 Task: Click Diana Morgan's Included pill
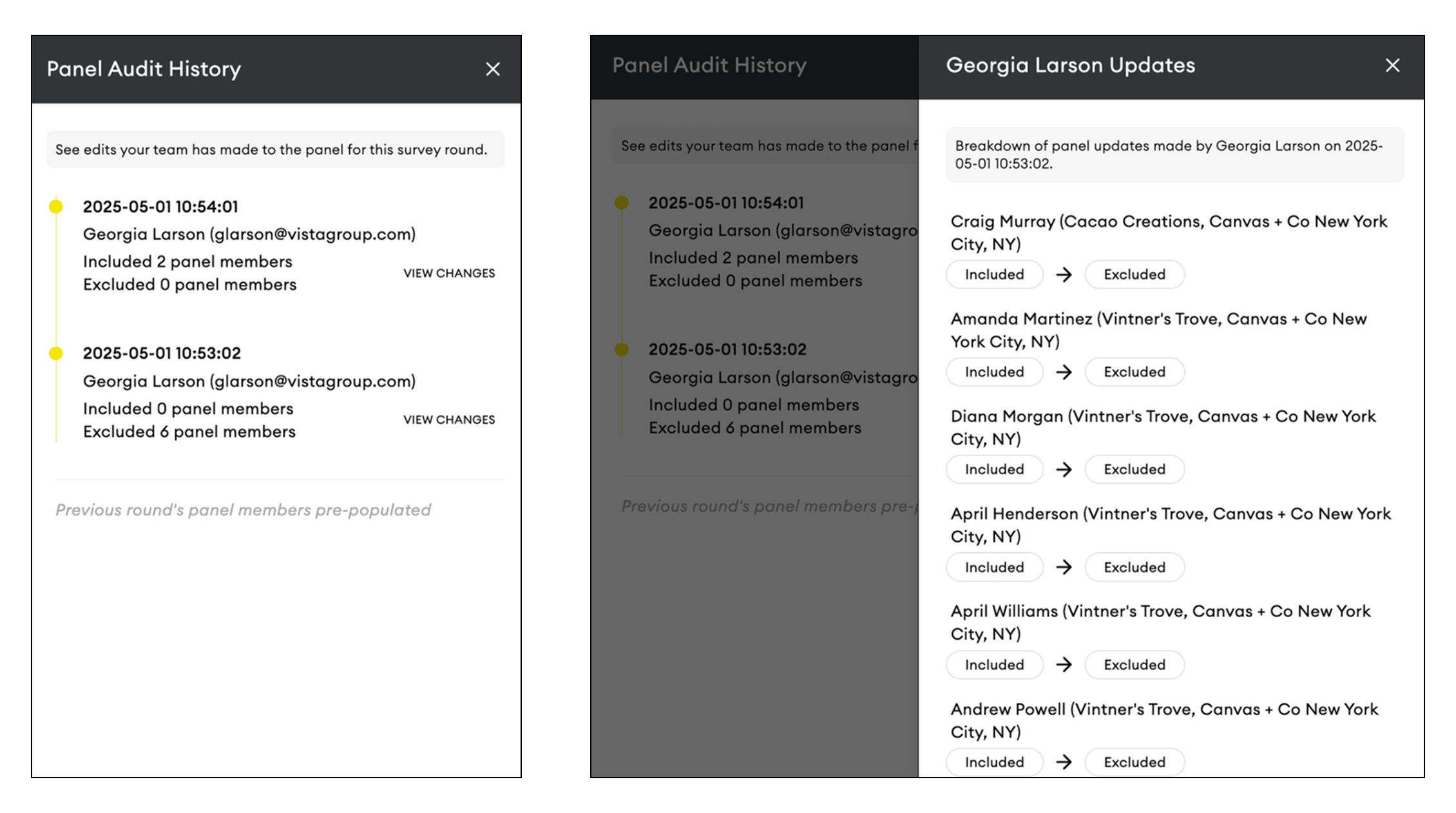click(x=994, y=469)
